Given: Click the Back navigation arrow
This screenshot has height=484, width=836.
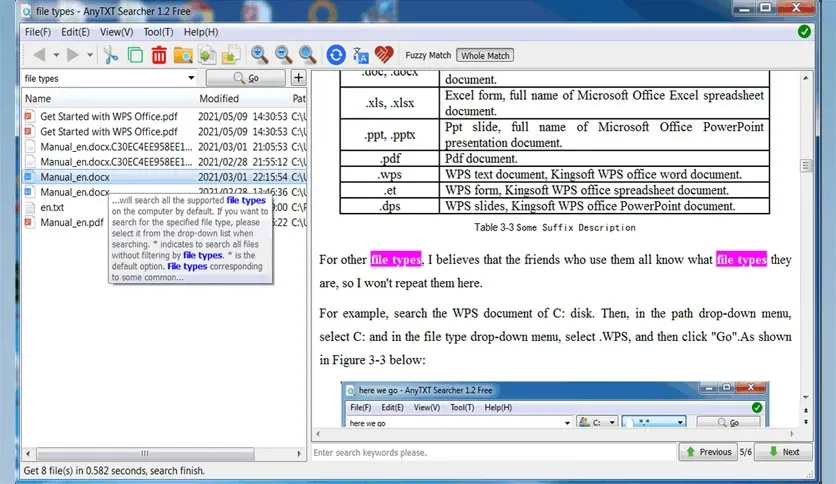Looking at the screenshot, I should click(39, 55).
